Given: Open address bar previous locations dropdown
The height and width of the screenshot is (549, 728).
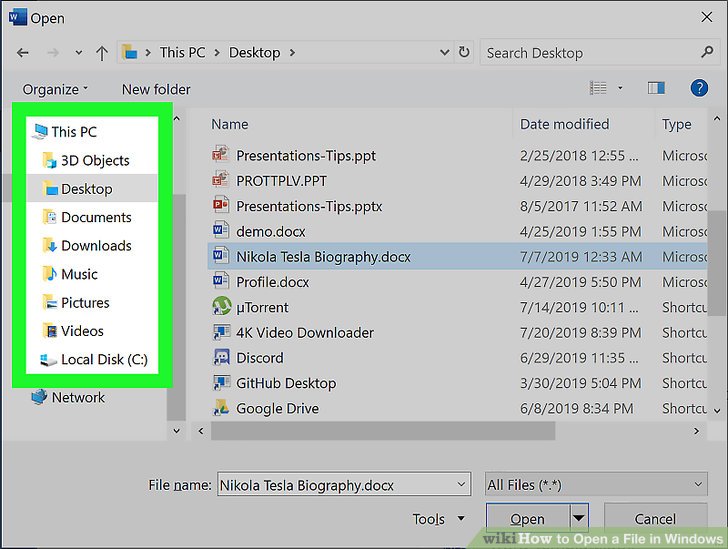Looking at the screenshot, I should point(444,52).
